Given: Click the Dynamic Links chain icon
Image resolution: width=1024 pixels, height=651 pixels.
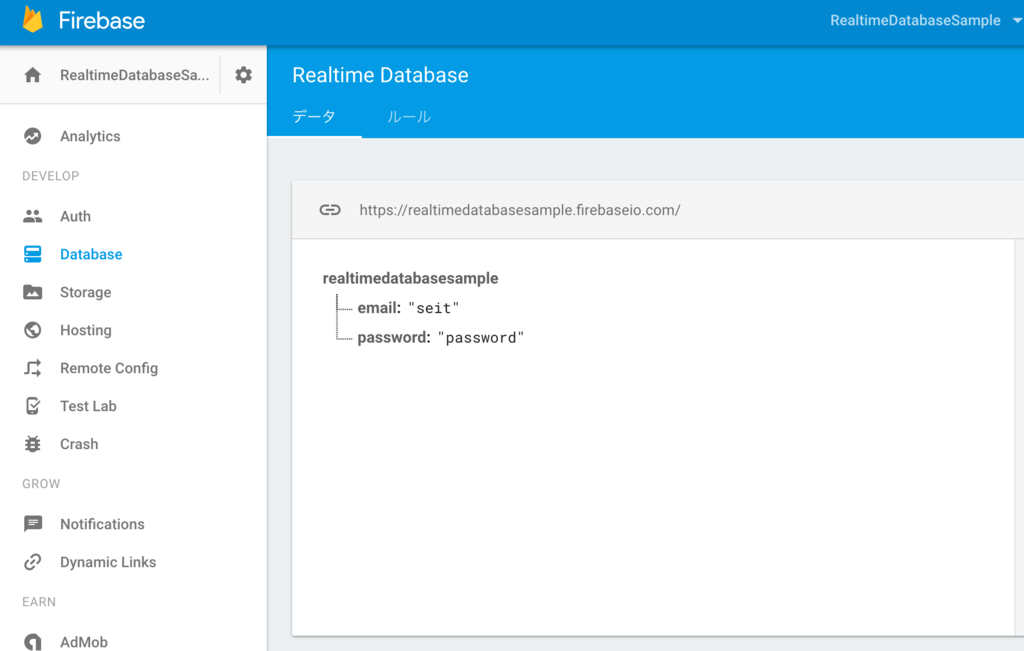Looking at the screenshot, I should [x=33, y=562].
